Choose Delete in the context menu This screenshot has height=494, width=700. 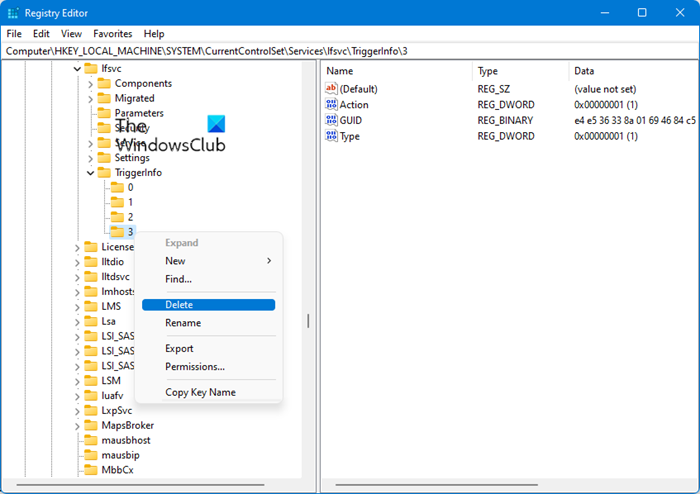point(208,305)
